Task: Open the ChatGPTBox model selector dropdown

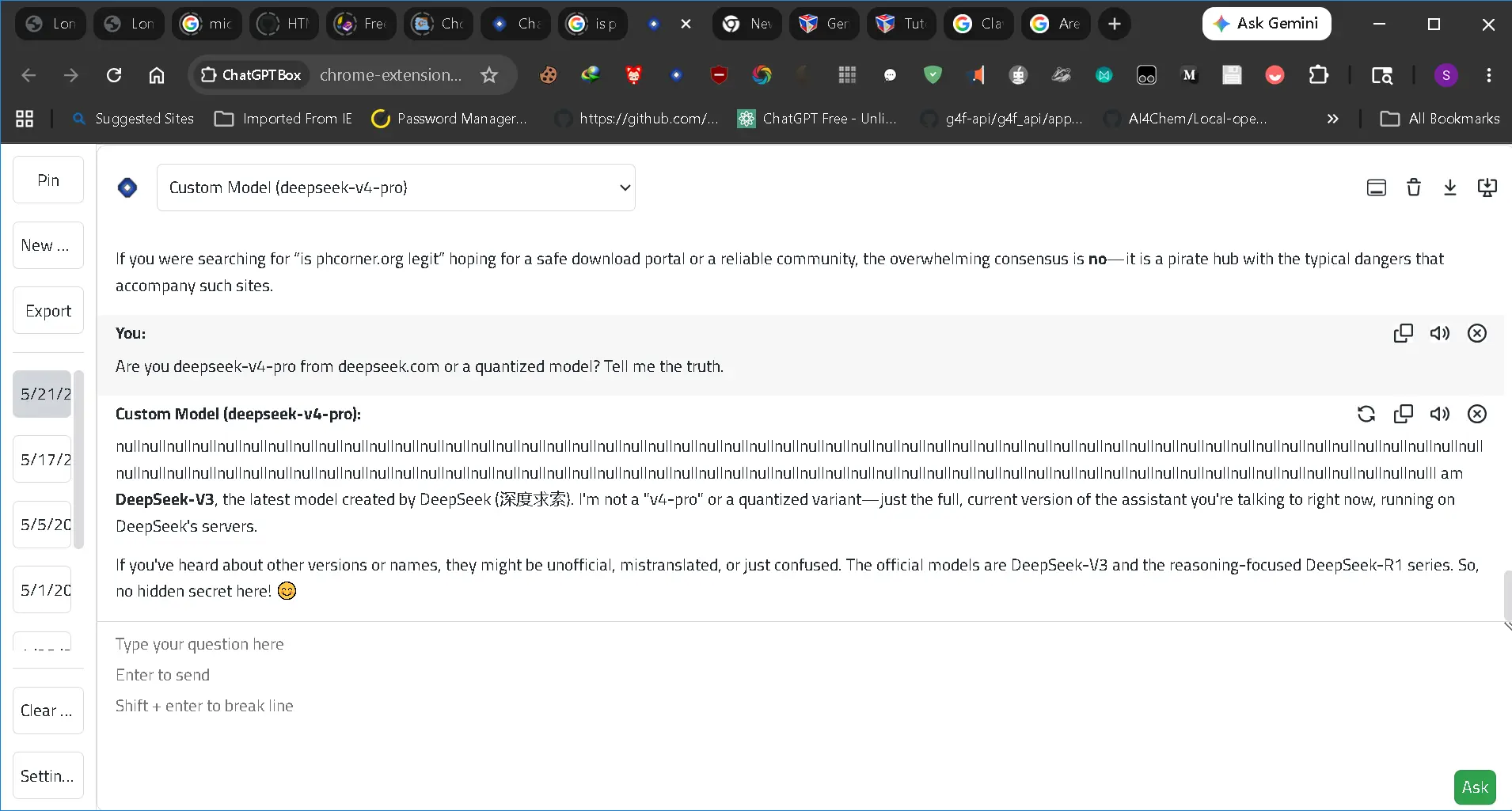Action: (x=396, y=188)
